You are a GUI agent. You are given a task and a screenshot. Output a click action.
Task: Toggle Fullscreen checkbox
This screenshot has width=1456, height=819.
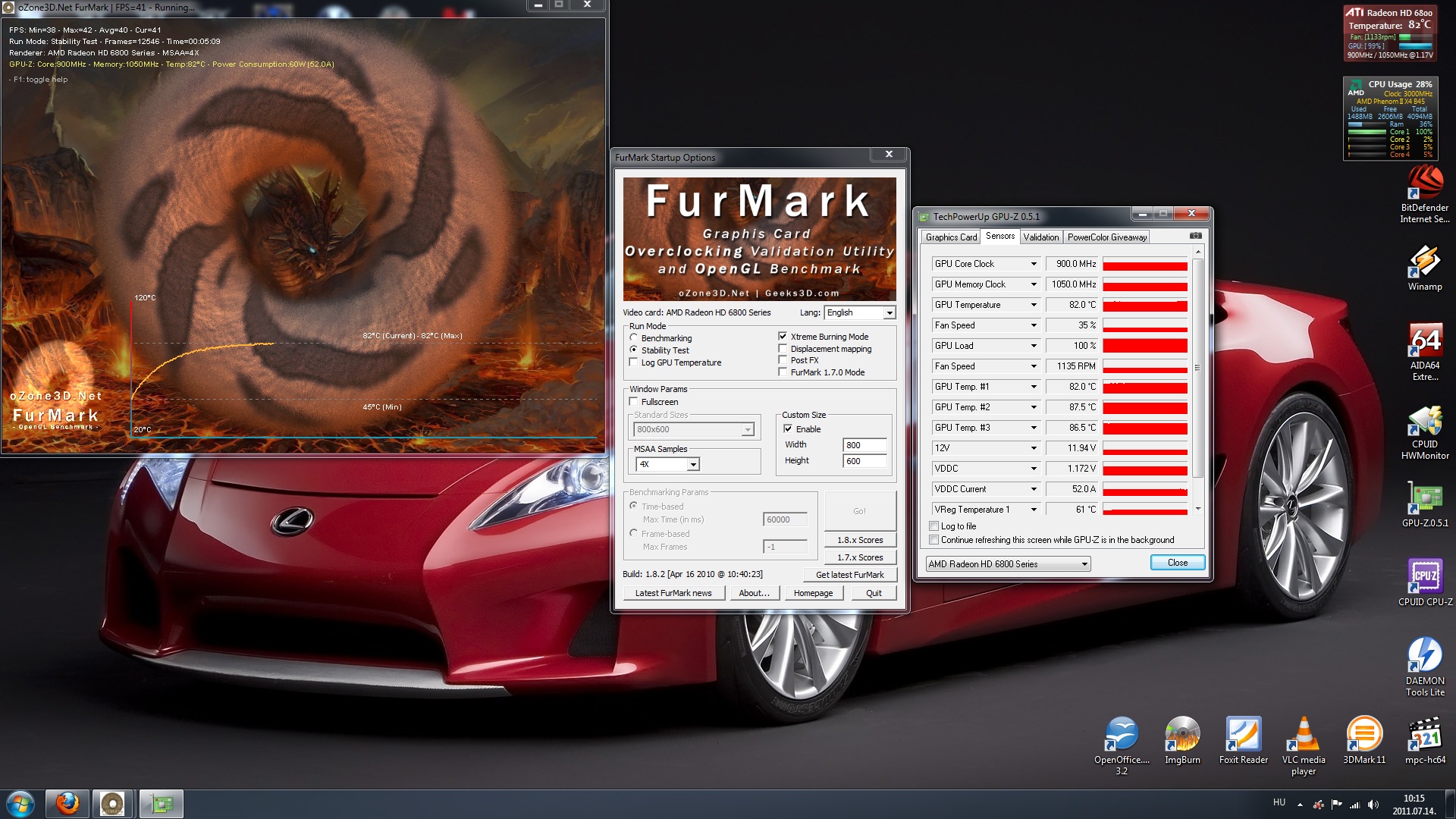634,402
